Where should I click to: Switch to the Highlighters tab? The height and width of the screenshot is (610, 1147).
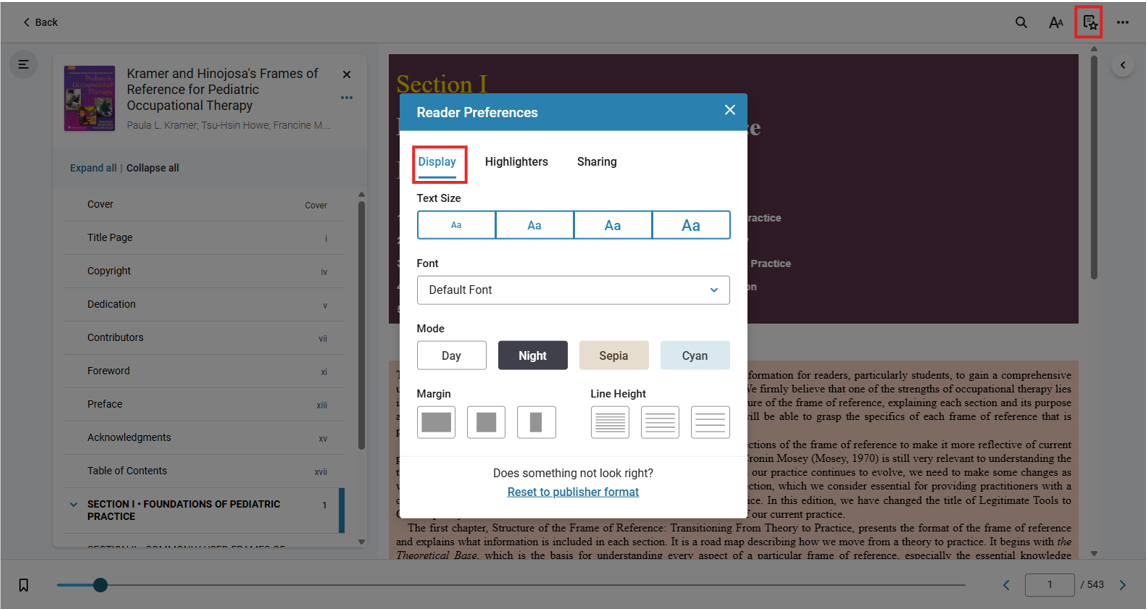(516, 162)
